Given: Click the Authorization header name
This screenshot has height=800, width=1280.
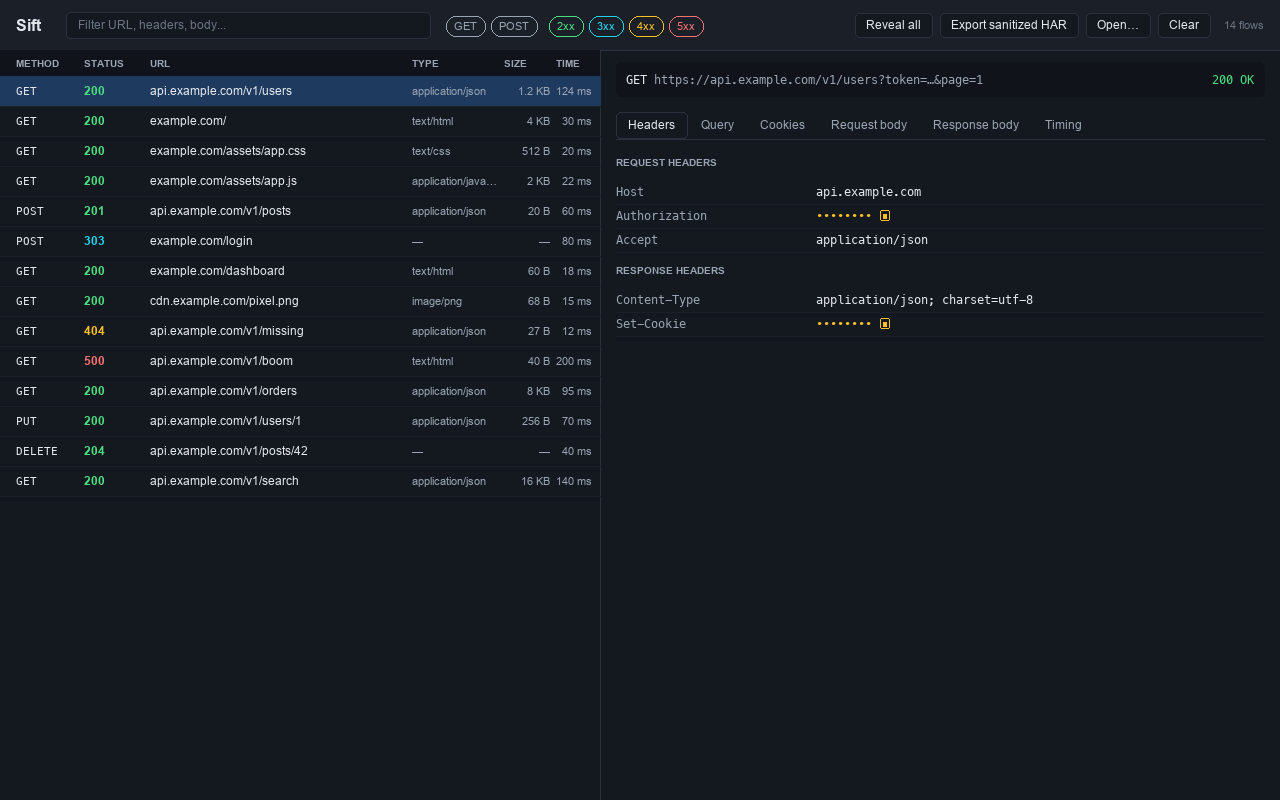Looking at the screenshot, I should 661,216.
